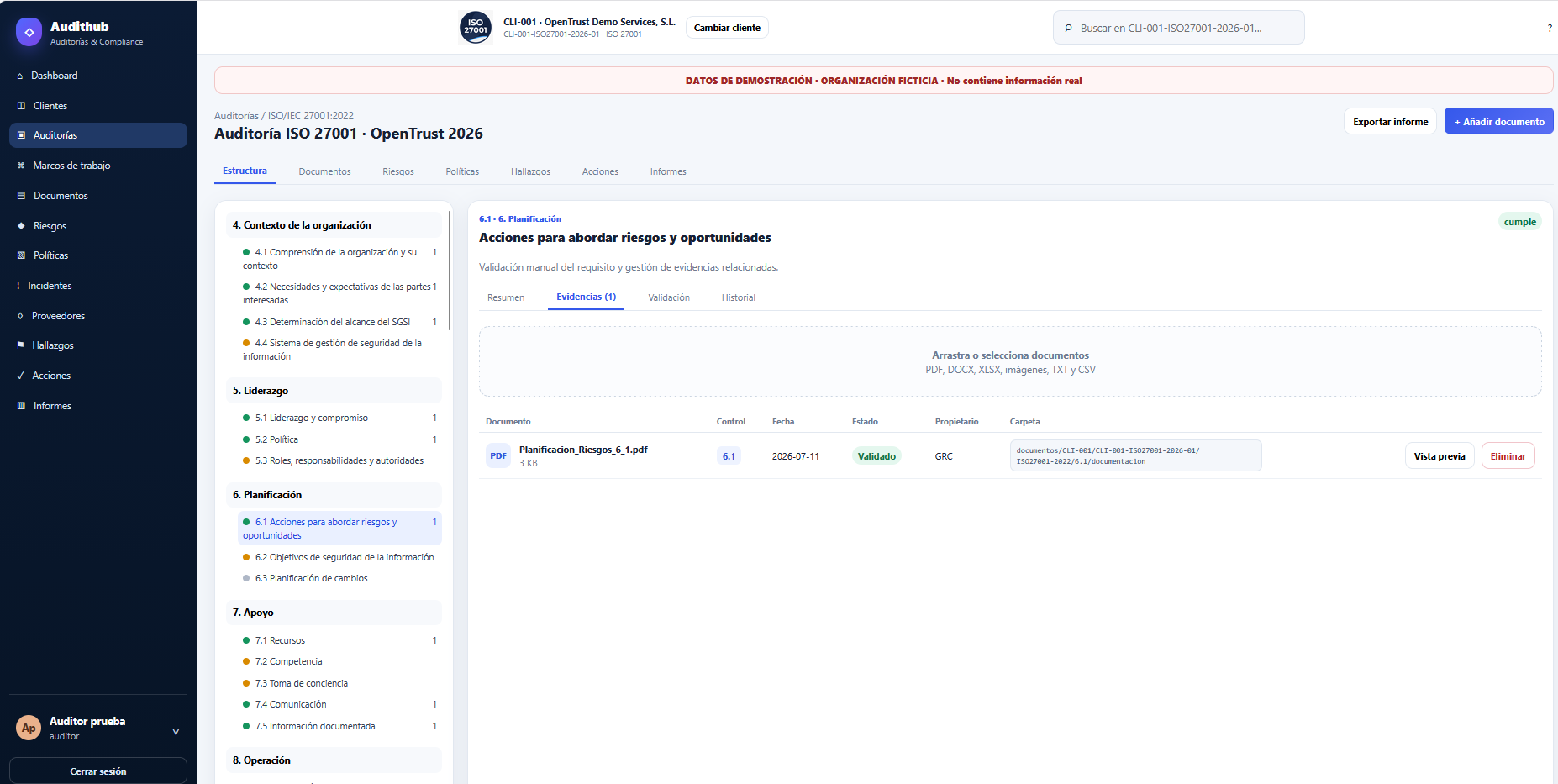Collapse the 6. Planificación section header
Viewport: 1558px width, 784px height.
click(x=334, y=495)
